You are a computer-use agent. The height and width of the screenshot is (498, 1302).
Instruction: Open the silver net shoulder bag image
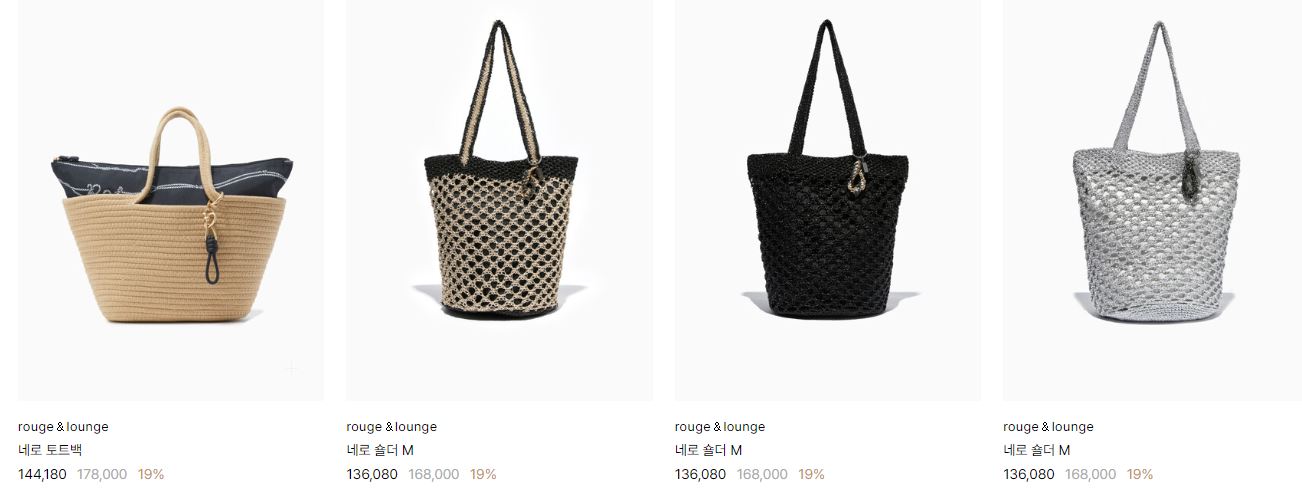[1152, 200]
